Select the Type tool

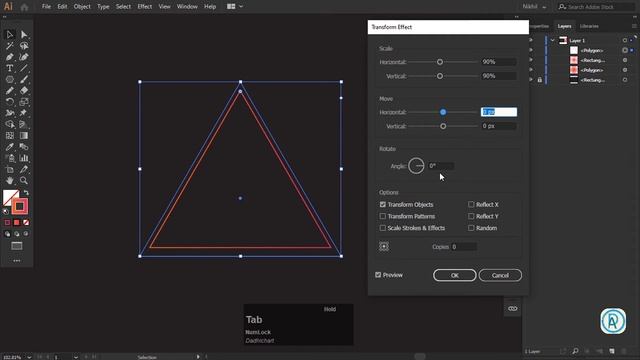pyautogui.click(x=10, y=68)
